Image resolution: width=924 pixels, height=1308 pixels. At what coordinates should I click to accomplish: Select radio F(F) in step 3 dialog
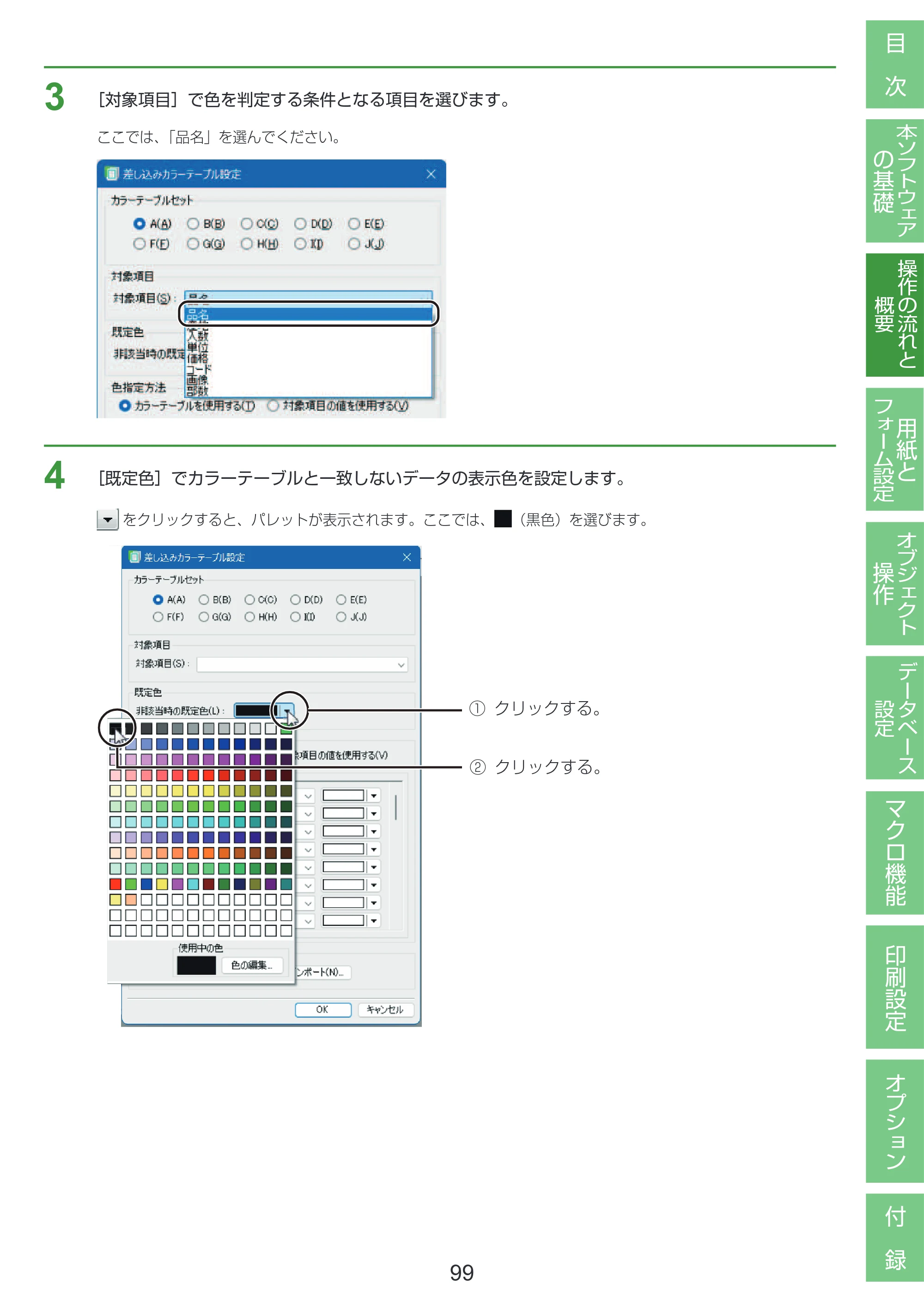click(x=140, y=244)
